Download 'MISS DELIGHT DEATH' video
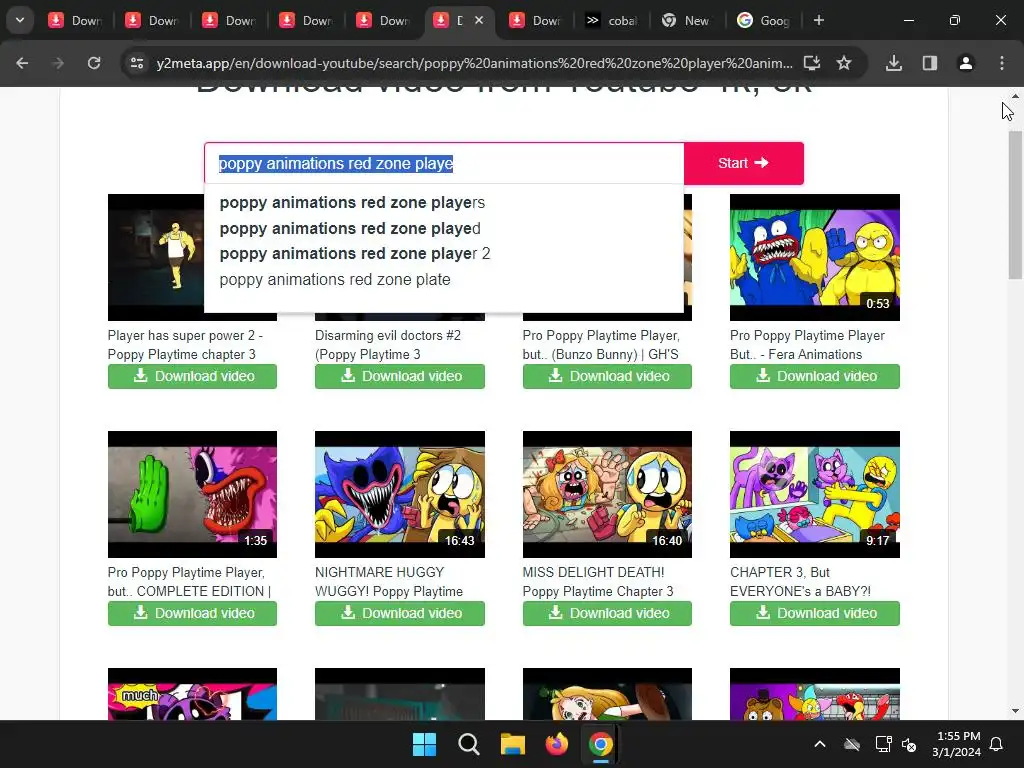 (x=607, y=613)
